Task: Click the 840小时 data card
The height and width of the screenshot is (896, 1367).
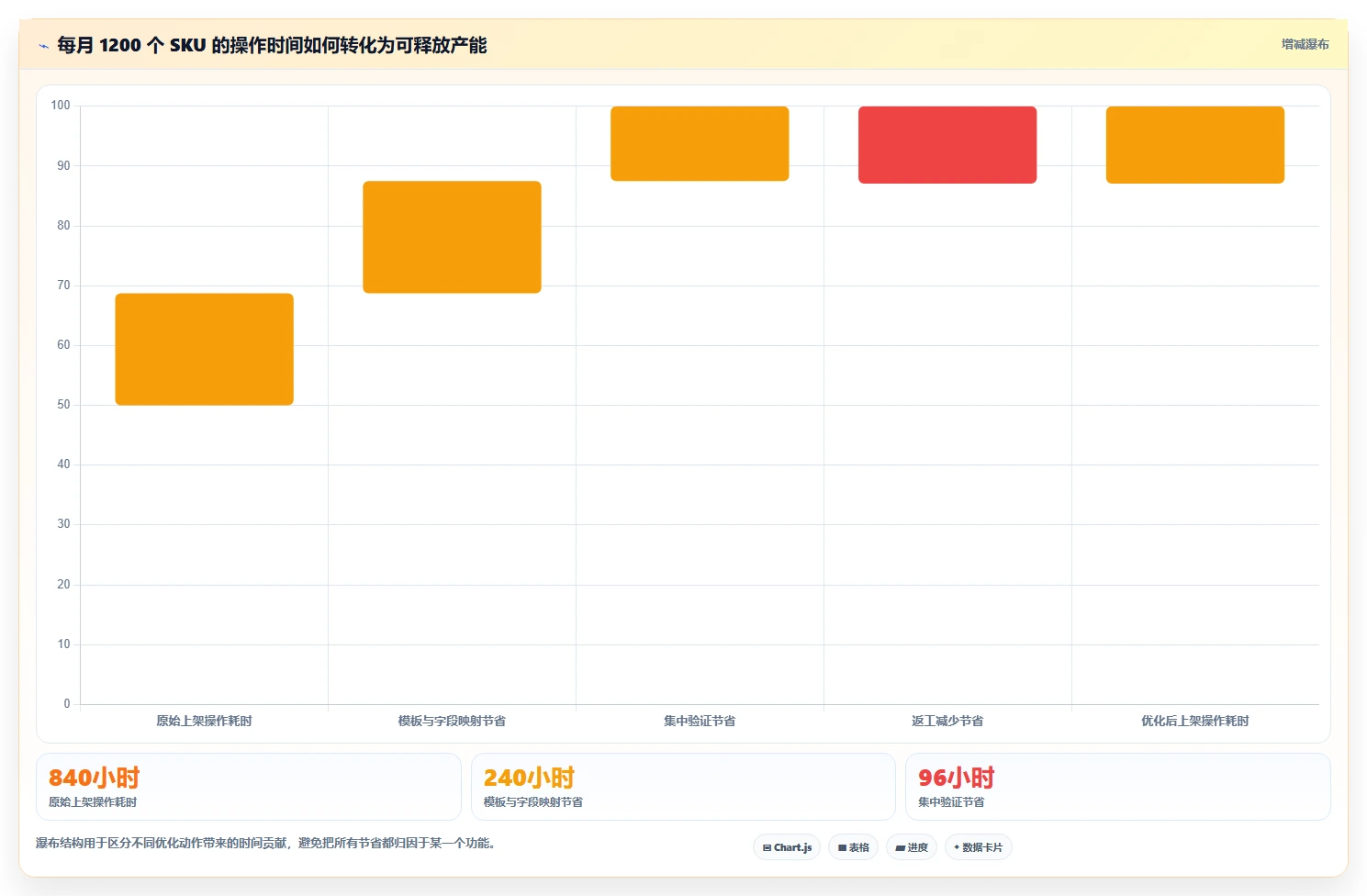Action: (248, 787)
